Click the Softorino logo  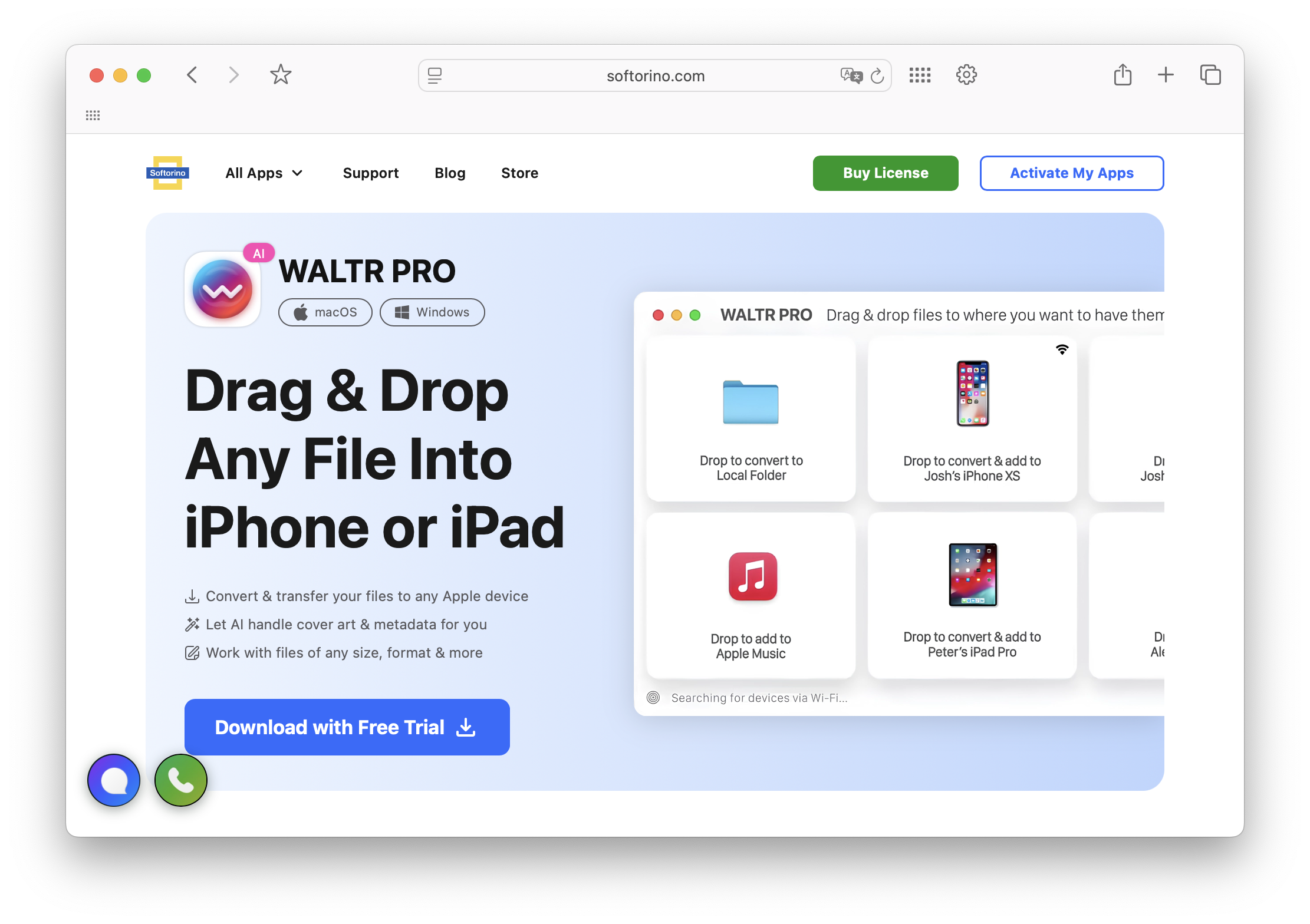click(168, 173)
